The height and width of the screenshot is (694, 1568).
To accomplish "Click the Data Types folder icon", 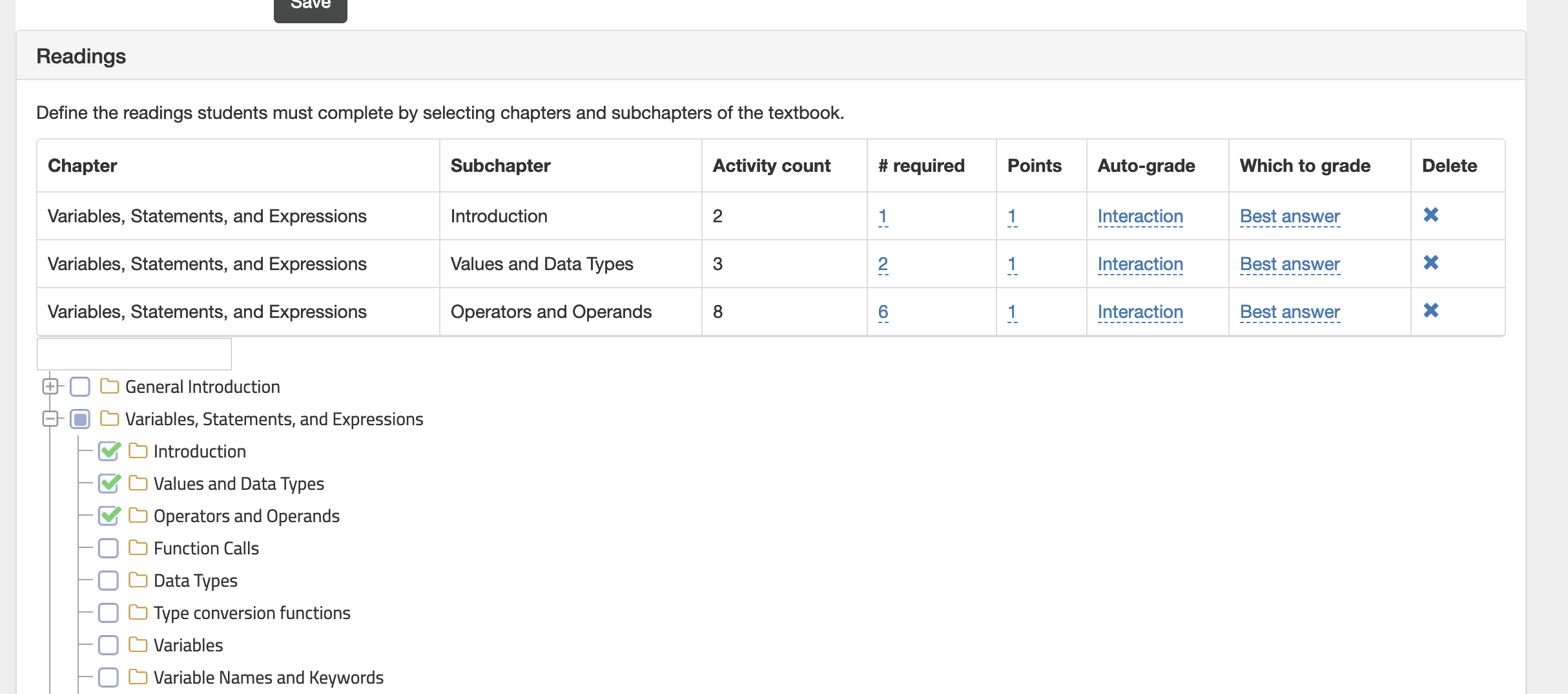I will 138,580.
